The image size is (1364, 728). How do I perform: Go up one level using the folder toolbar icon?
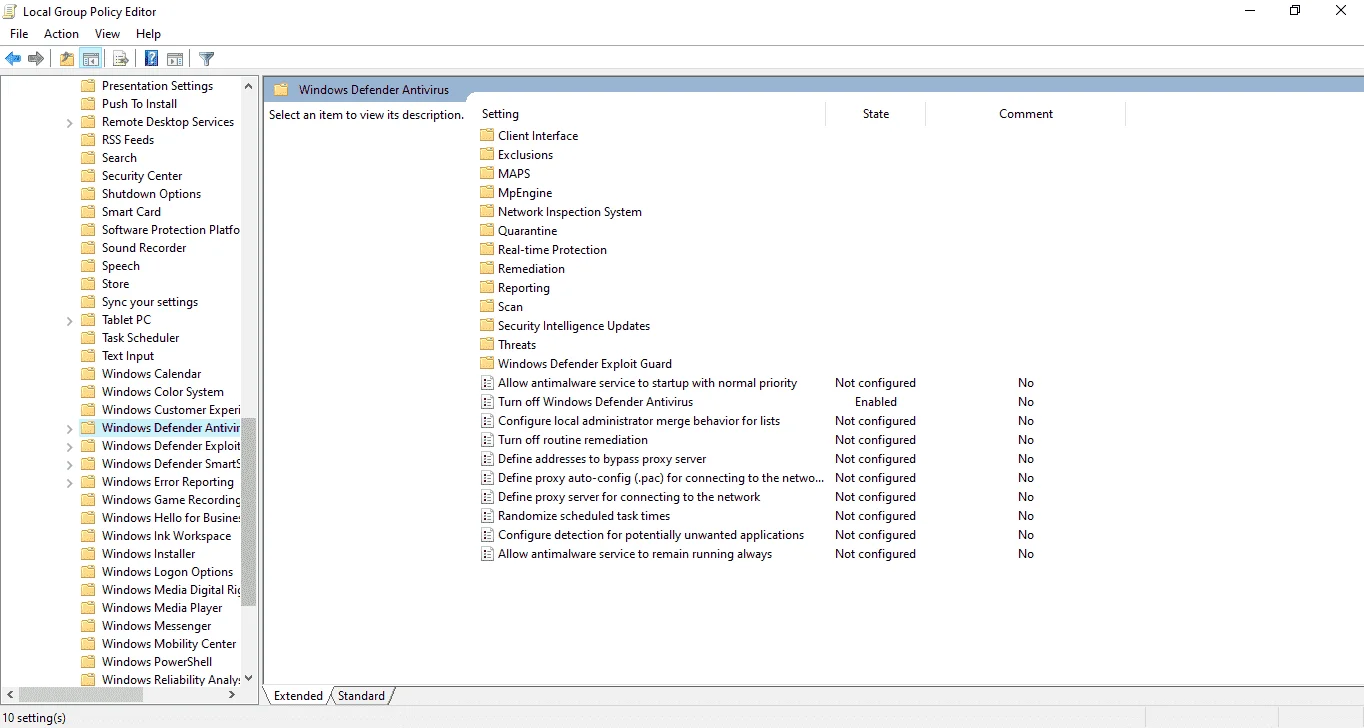pyautogui.click(x=67, y=59)
